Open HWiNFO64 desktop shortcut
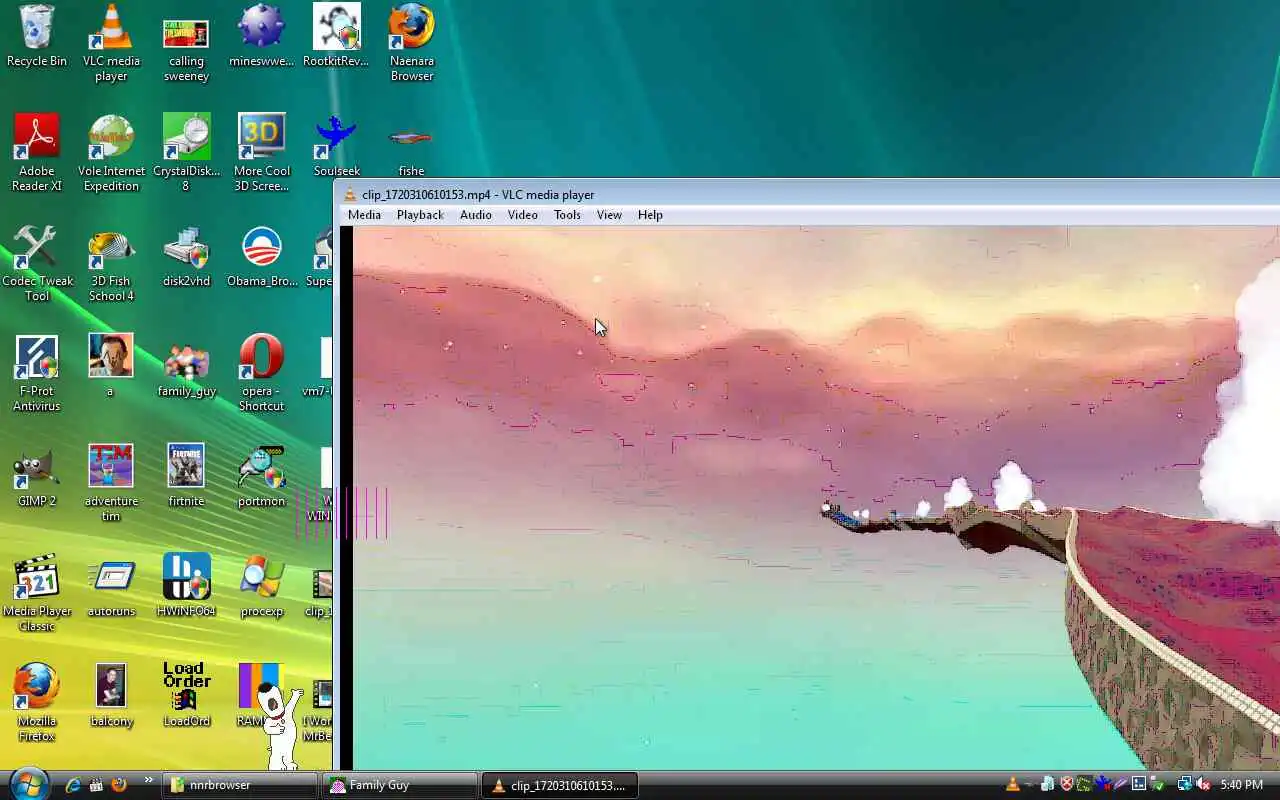 pyautogui.click(x=186, y=587)
